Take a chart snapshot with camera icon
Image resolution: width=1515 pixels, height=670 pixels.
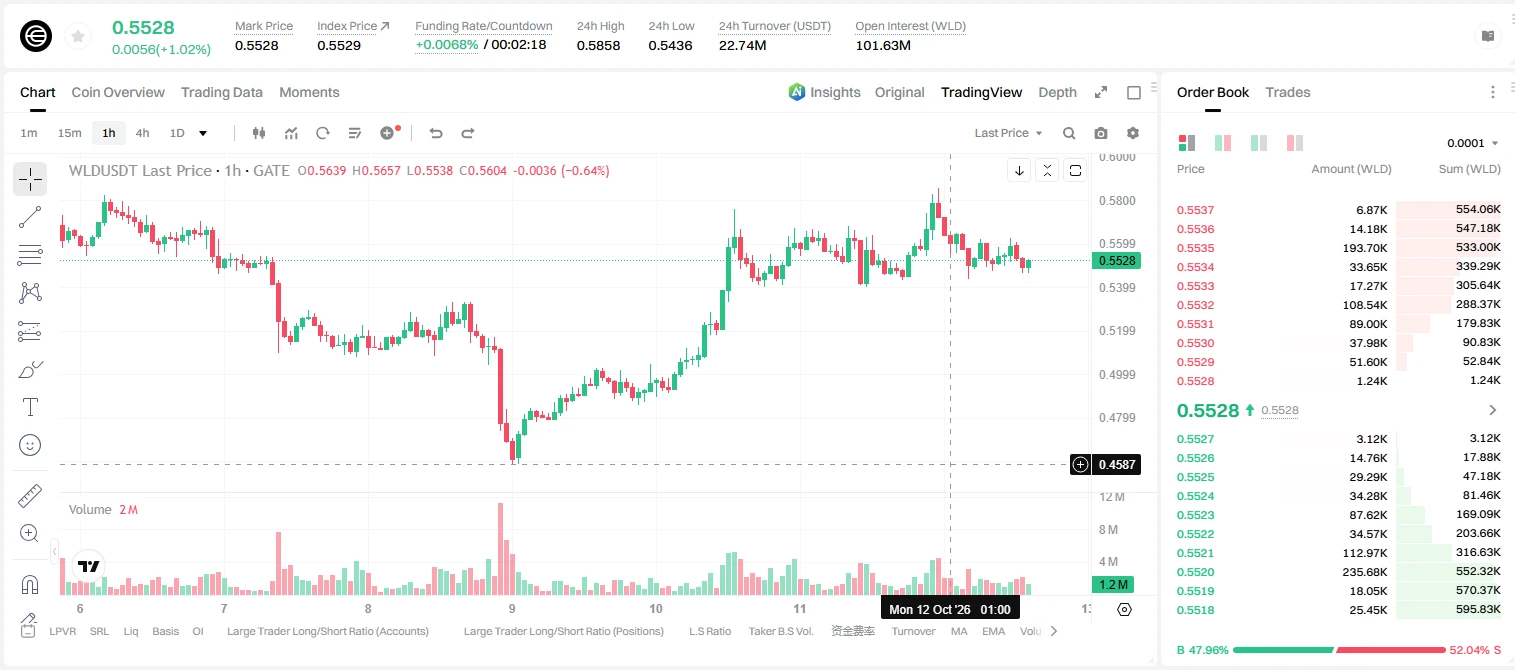pos(1101,133)
